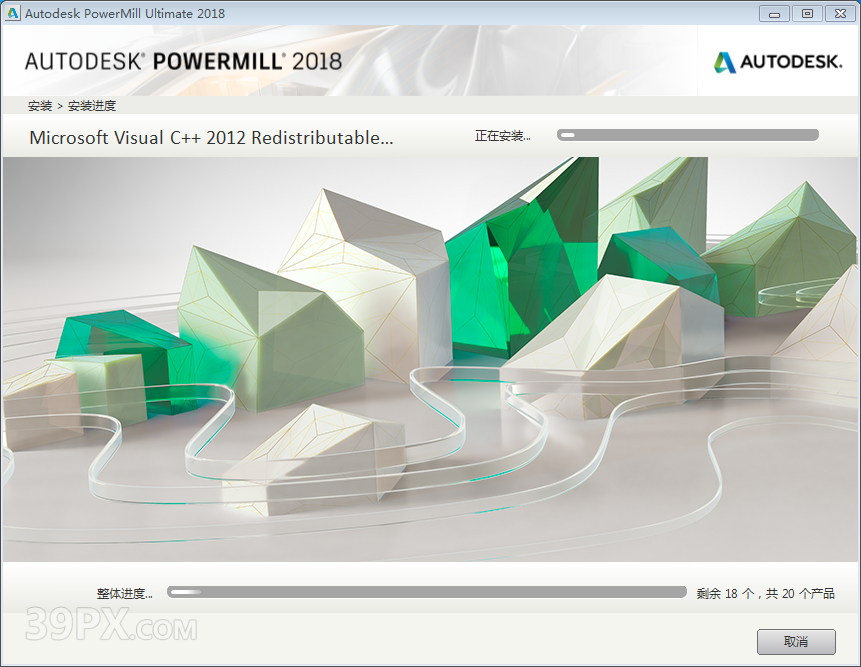Click the Microsoft Visual C++ component progress bar
The image size is (861, 667).
pyautogui.click(x=687, y=135)
